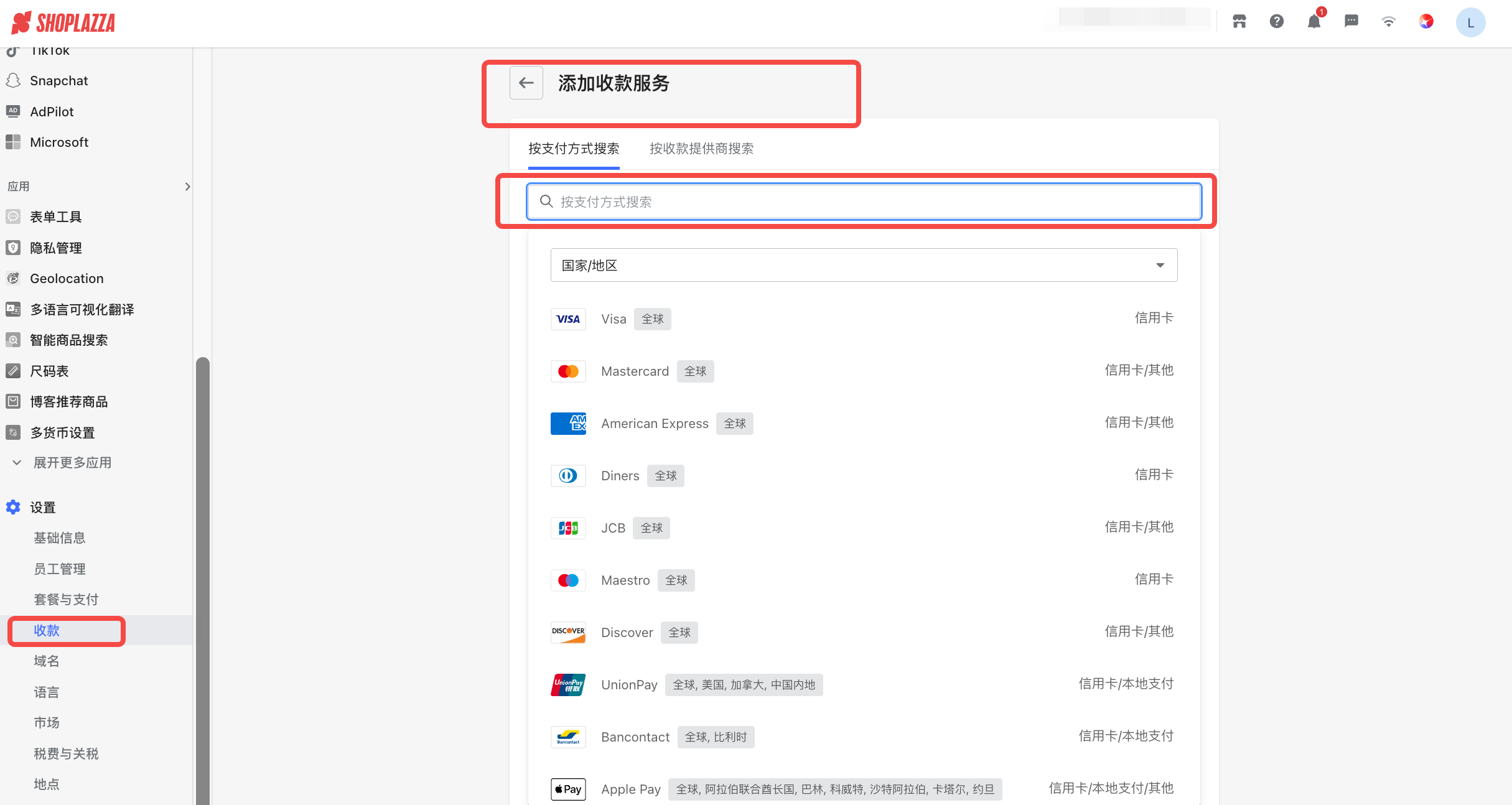Screen dimensions: 1512x805
Task: Open 博客推荐商品 app
Action: point(68,402)
